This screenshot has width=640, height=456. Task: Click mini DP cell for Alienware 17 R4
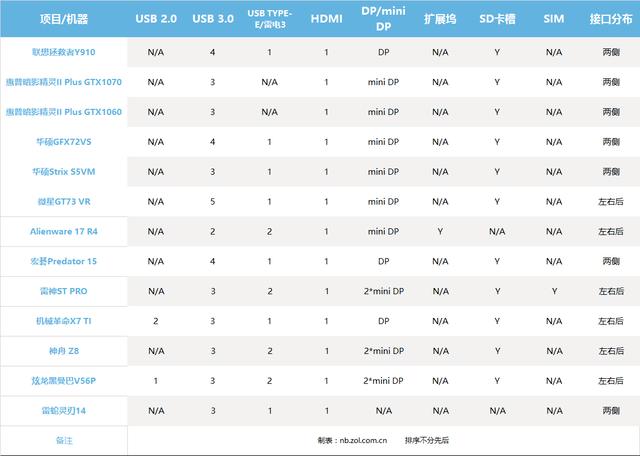[x=383, y=231]
